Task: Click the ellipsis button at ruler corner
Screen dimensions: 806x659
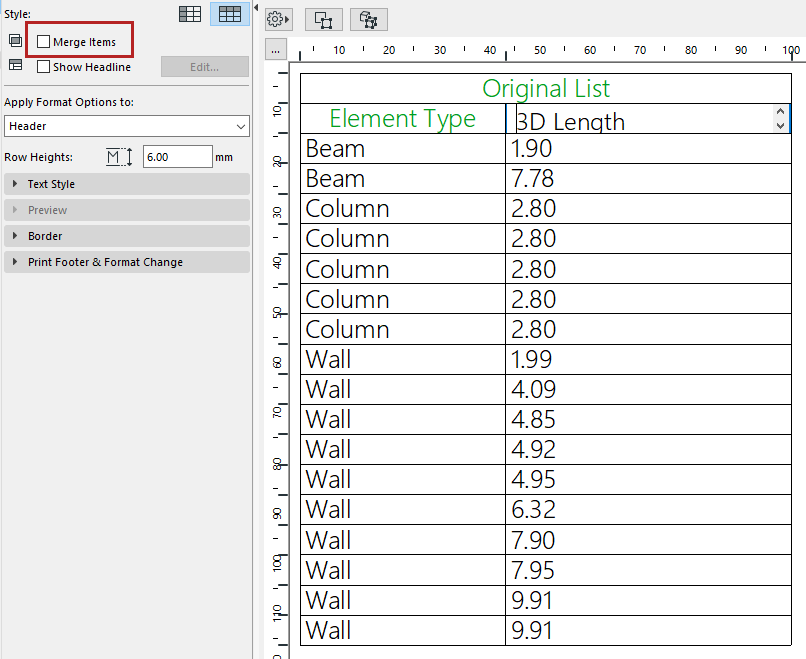Action: point(276,50)
